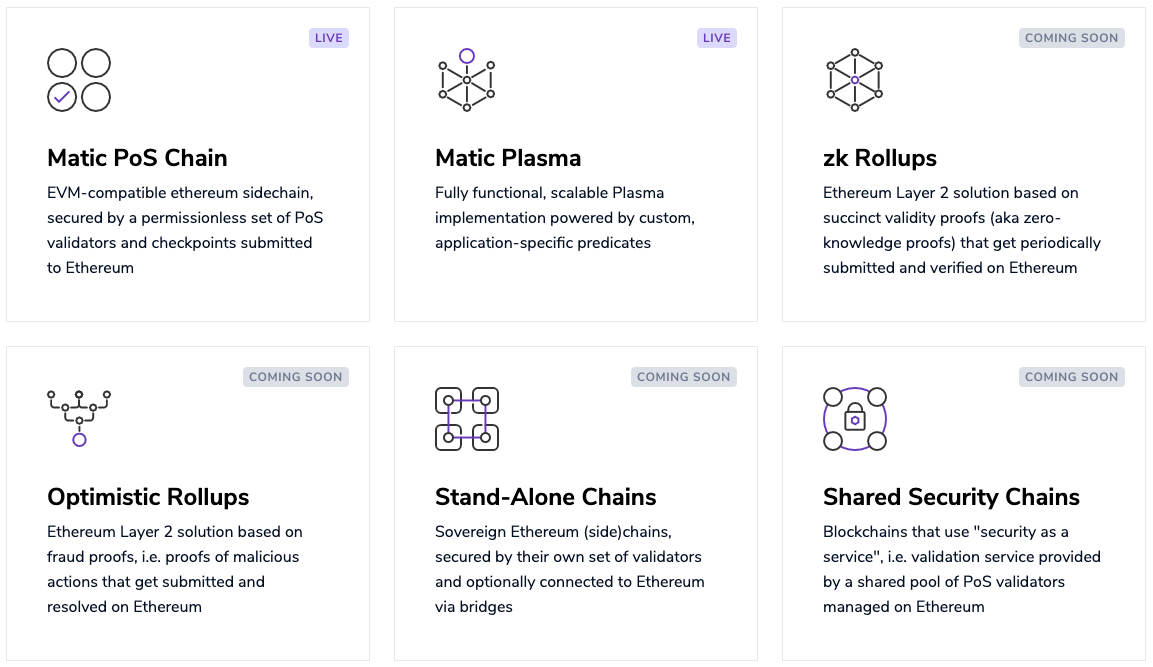The height and width of the screenshot is (667, 1153).
Task: Click COMING SOON badge on Optimistic Rollups card
Action: [296, 377]
